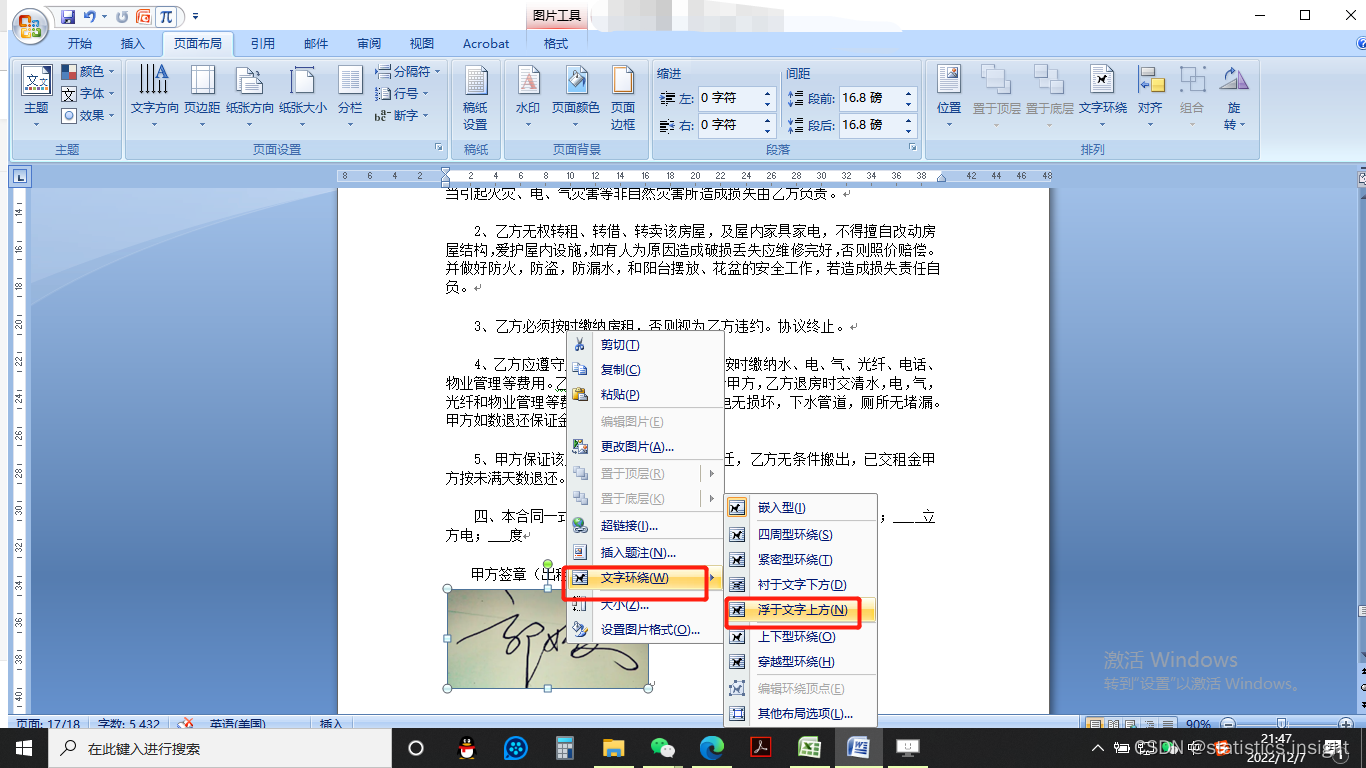The width and height of the screenshot is (1366, 768).
Task: Click left indent (左) input field
Action: pos(729,98)
